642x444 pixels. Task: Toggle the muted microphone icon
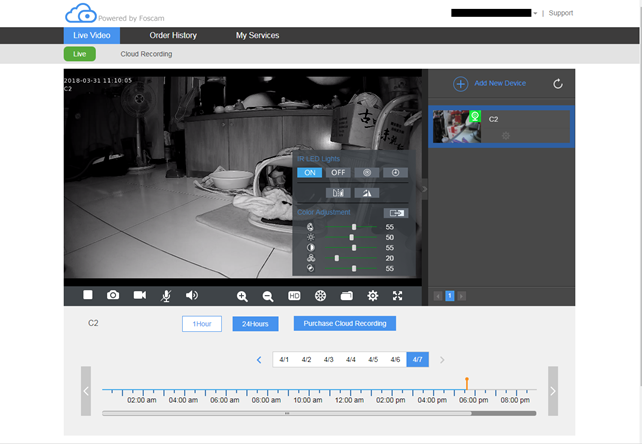(166, 295)
